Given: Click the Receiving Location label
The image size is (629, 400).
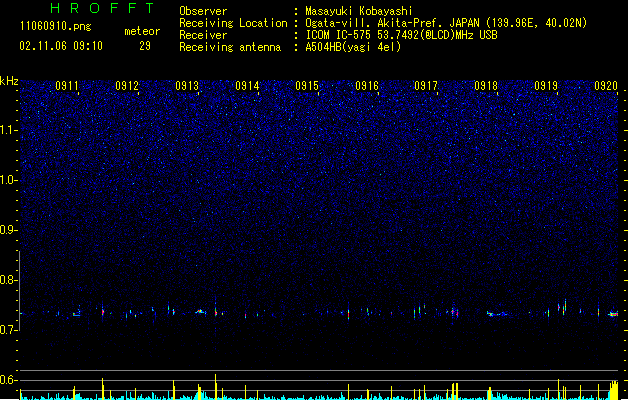Looking at the screenshot, I should [233, 23].
